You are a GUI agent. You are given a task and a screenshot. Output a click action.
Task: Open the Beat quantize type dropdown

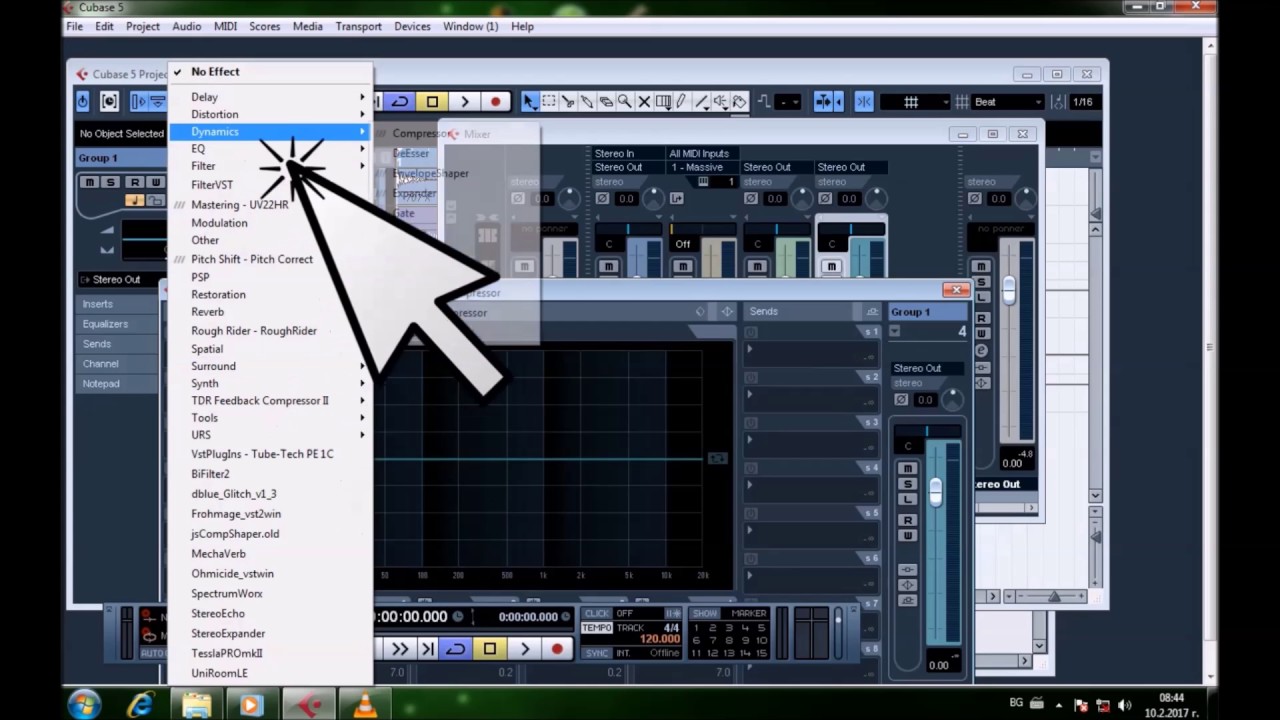1007,101
